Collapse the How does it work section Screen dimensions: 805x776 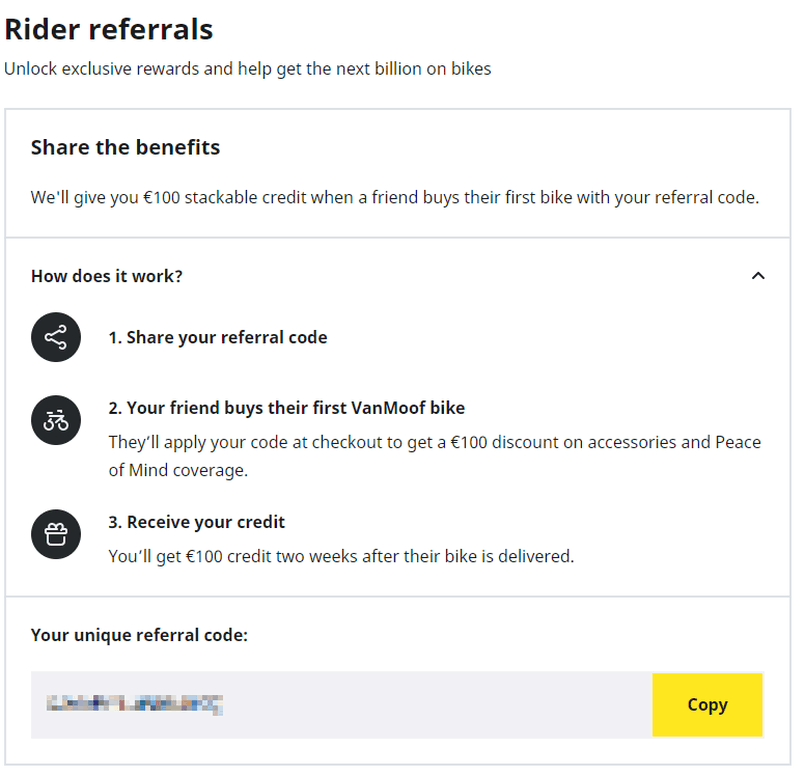point(758,276)
